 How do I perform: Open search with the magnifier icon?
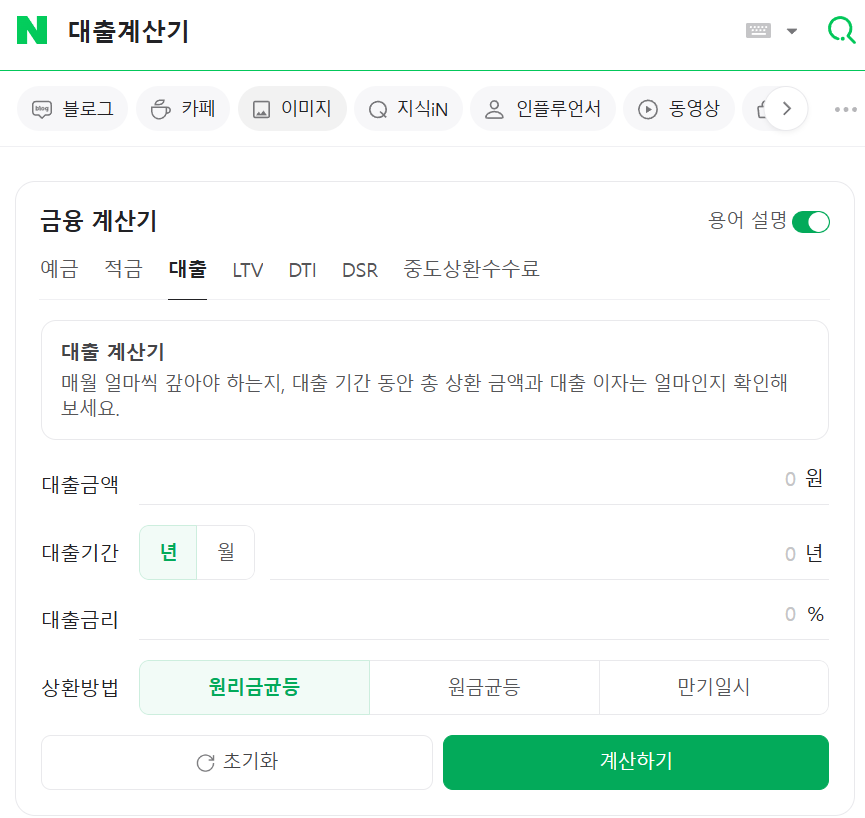point(841,31)
